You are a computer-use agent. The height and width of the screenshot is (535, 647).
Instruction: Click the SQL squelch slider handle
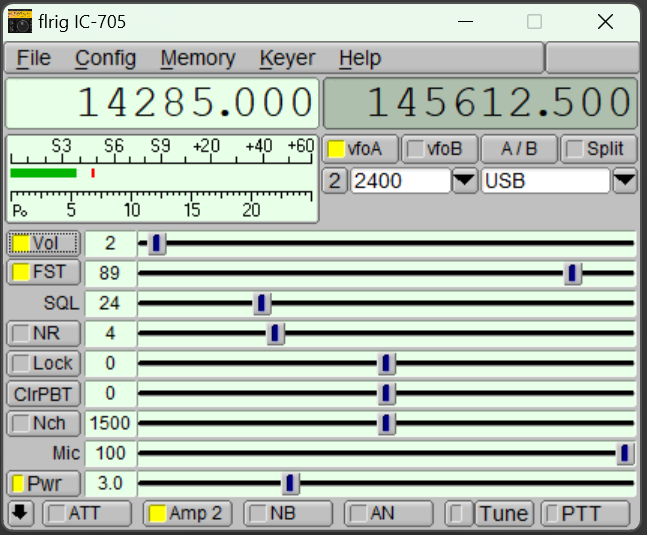262,303
